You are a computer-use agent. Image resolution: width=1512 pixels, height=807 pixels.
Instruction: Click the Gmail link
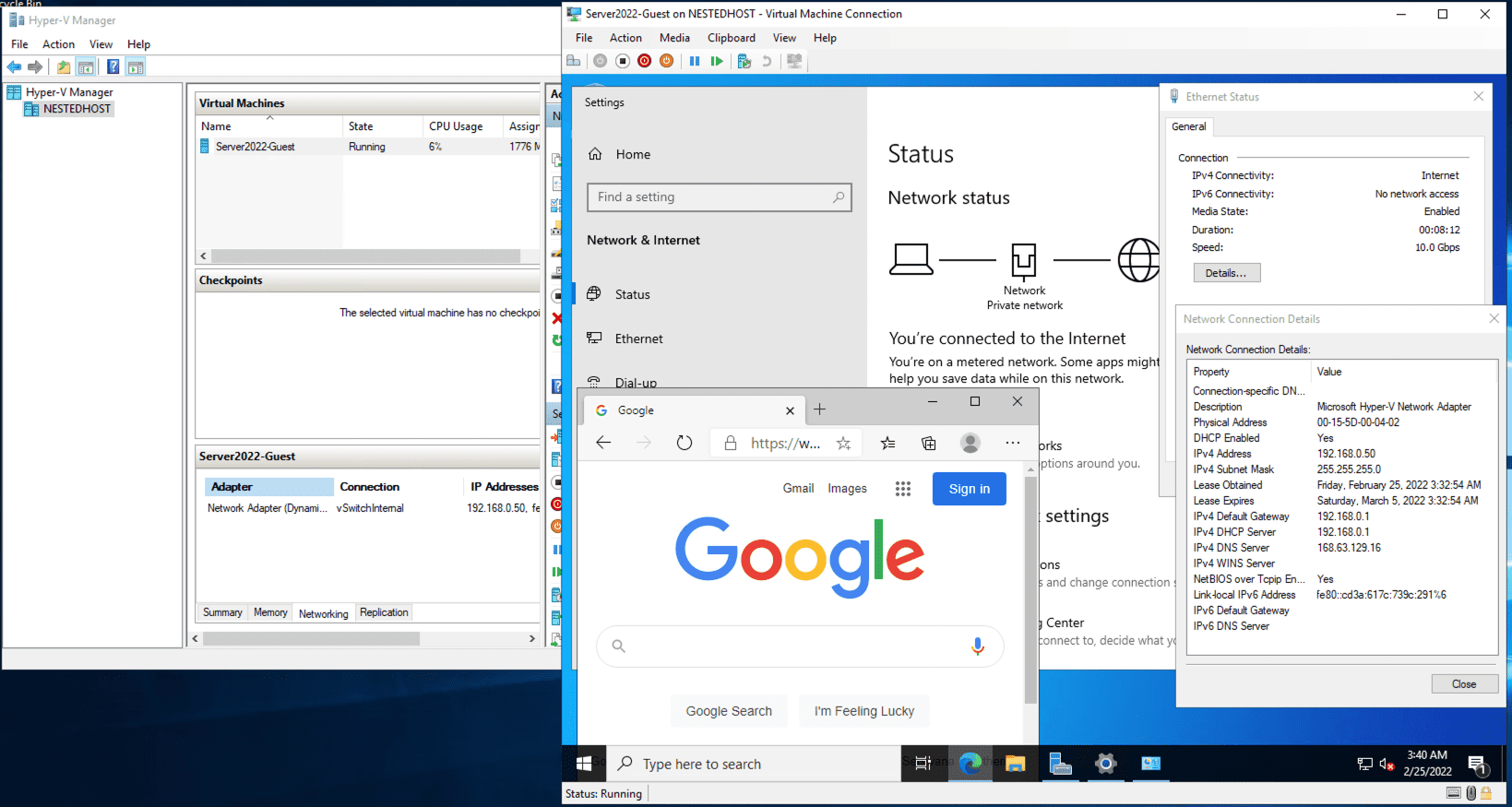[x=798, y=489]
